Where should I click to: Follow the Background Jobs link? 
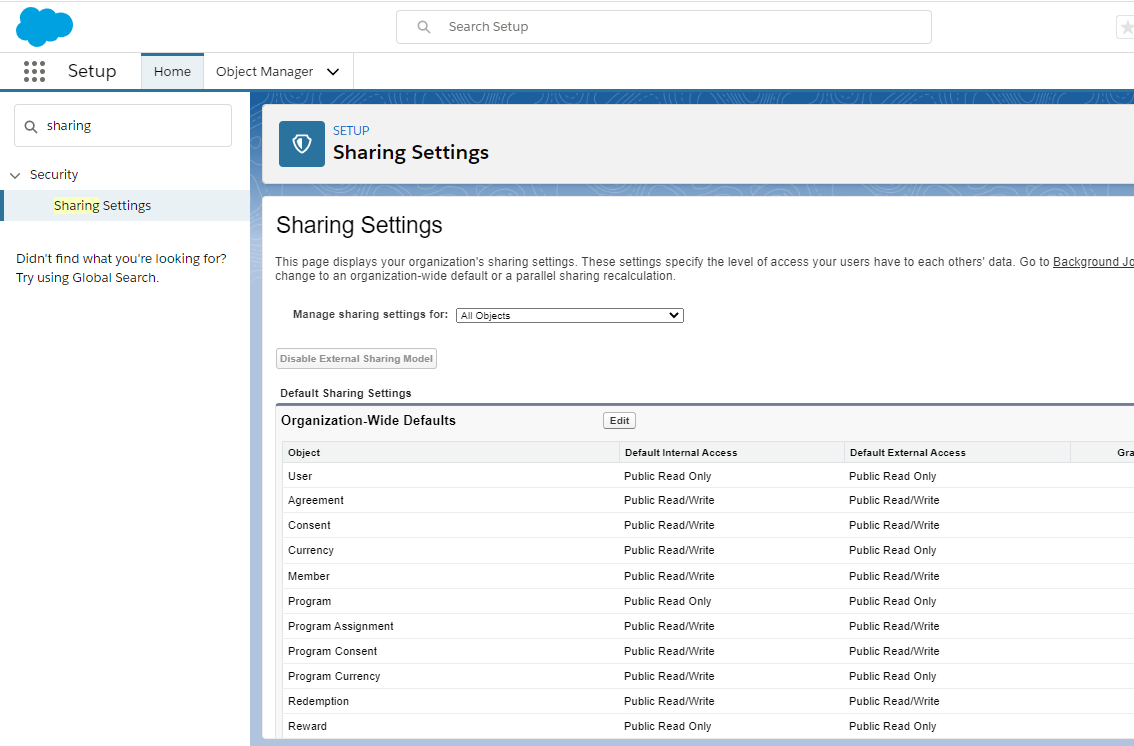tap(1093, 262)
